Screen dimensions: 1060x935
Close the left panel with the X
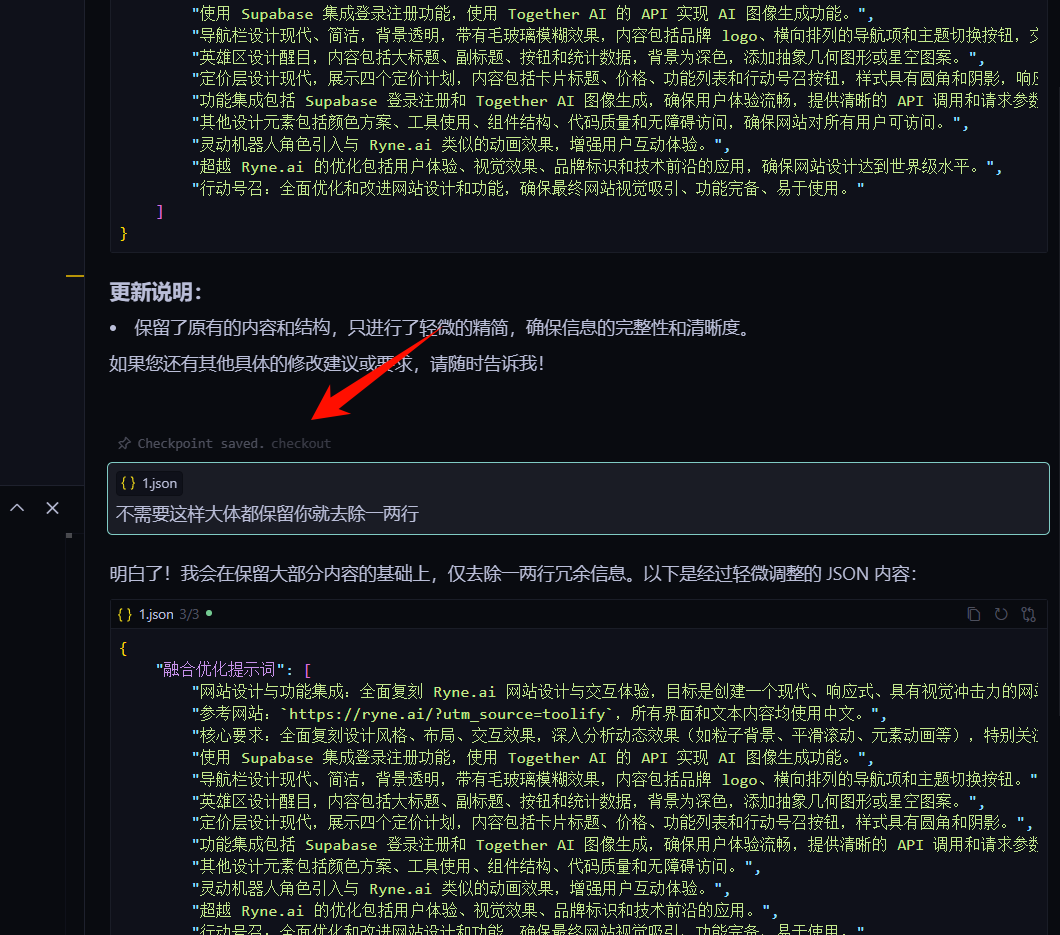(52, 508)
